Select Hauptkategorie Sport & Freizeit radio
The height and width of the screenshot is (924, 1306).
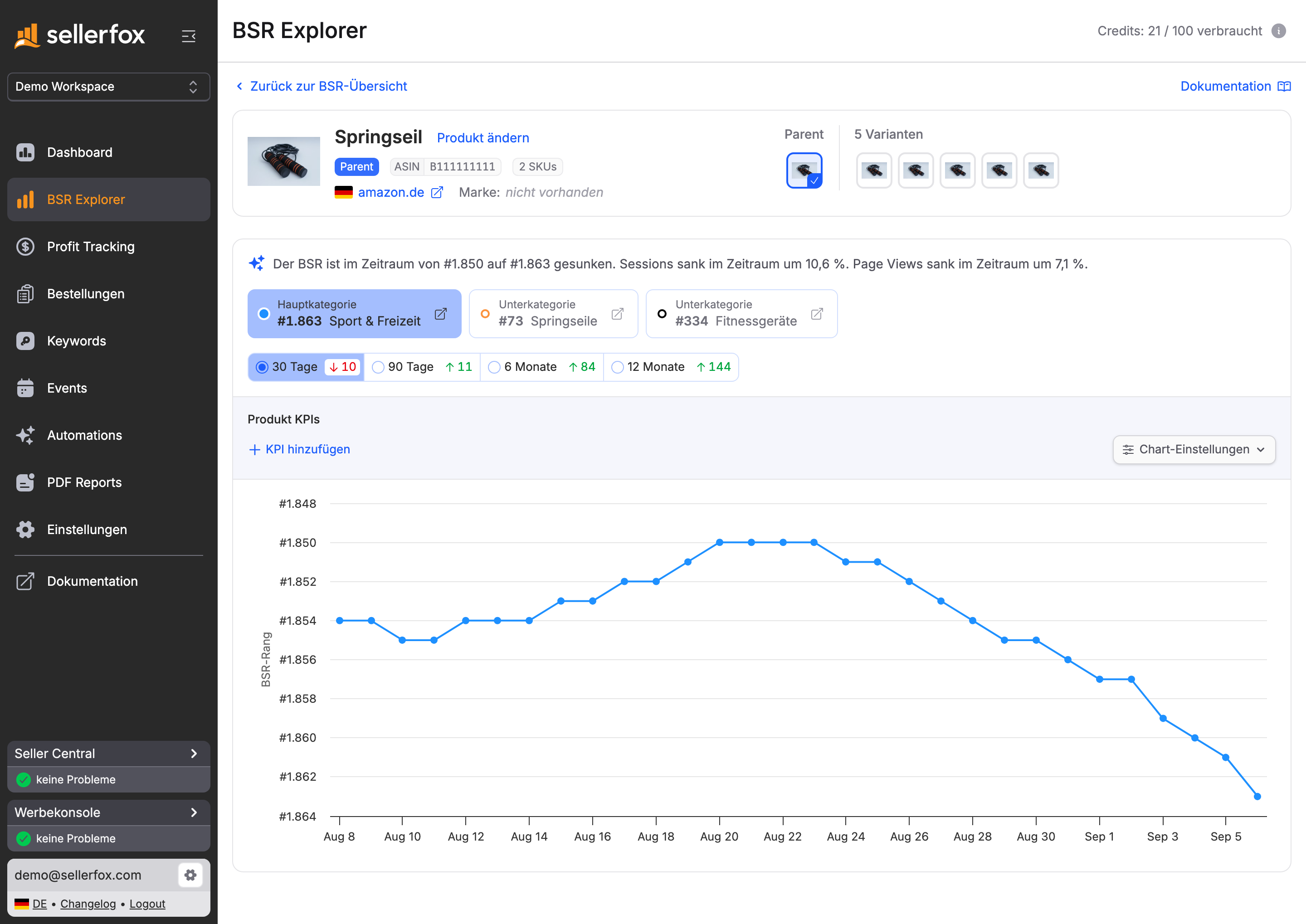tap(264, 314)
